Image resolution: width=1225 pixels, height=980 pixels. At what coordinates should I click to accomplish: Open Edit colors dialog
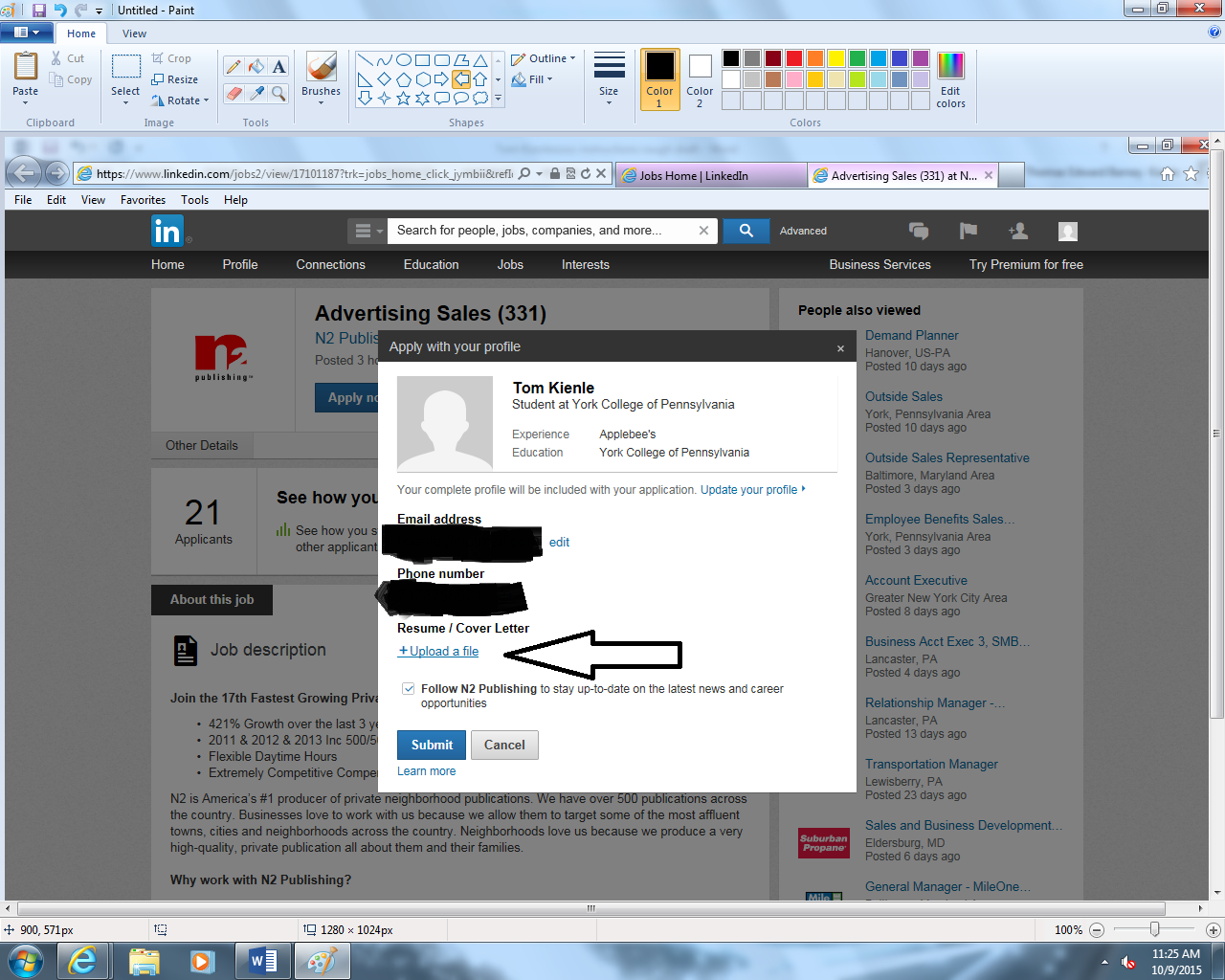(950, 79)
